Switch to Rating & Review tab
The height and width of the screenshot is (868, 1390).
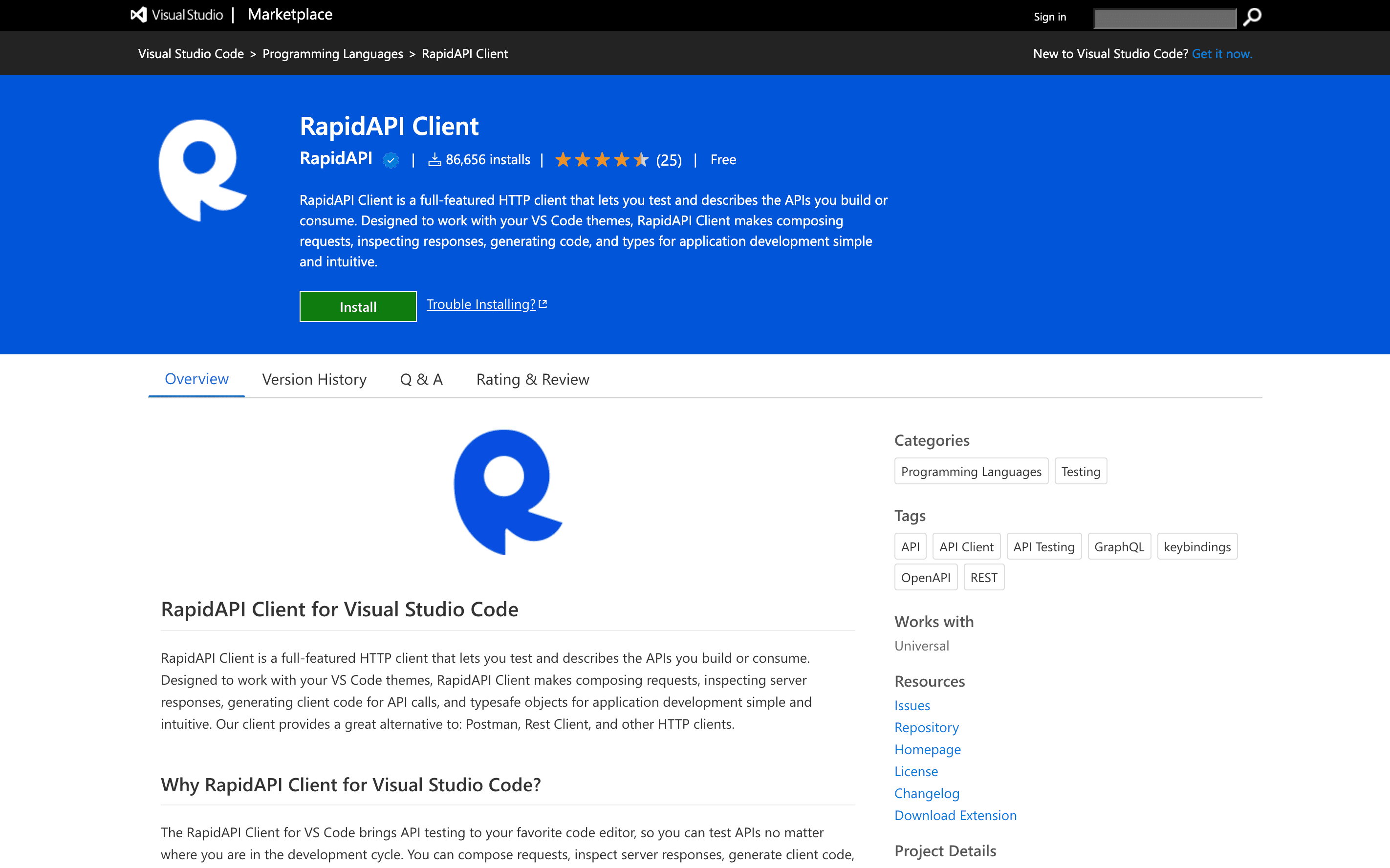click(533, 379)
